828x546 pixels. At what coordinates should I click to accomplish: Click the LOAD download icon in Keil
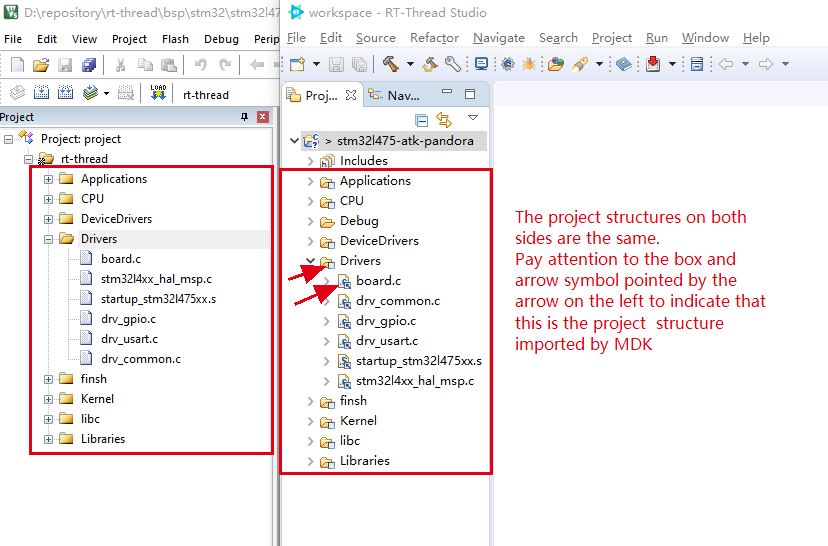tap(158, 92)
